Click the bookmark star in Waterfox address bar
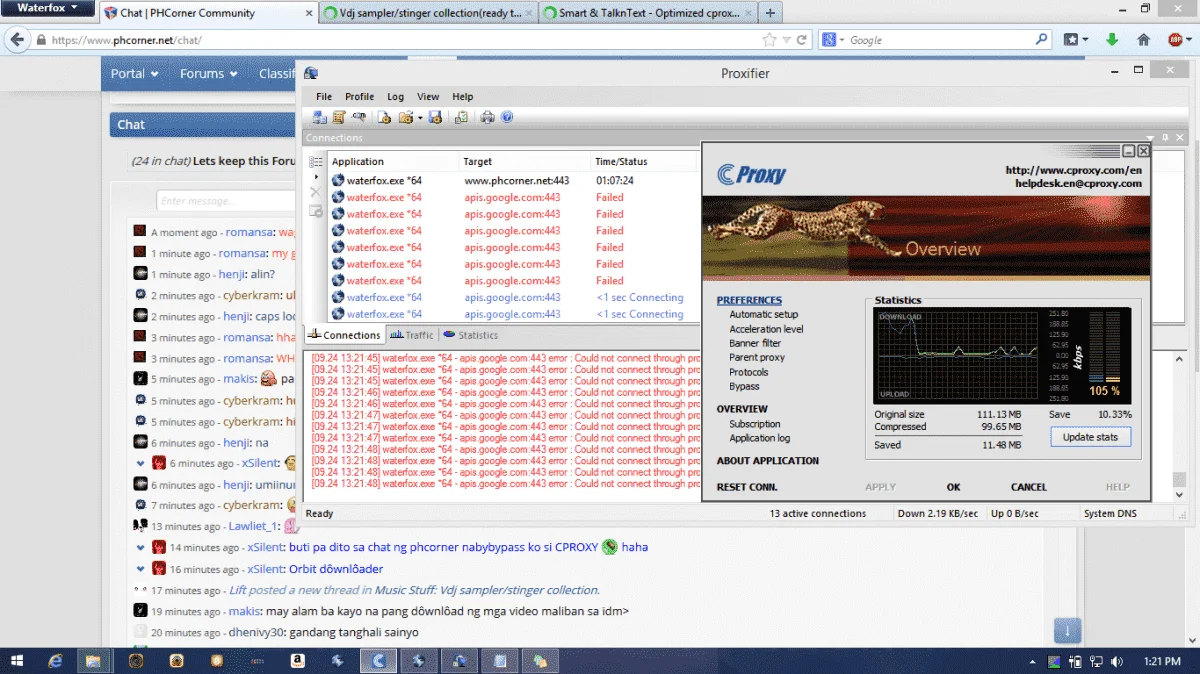 tap(769, 40)
